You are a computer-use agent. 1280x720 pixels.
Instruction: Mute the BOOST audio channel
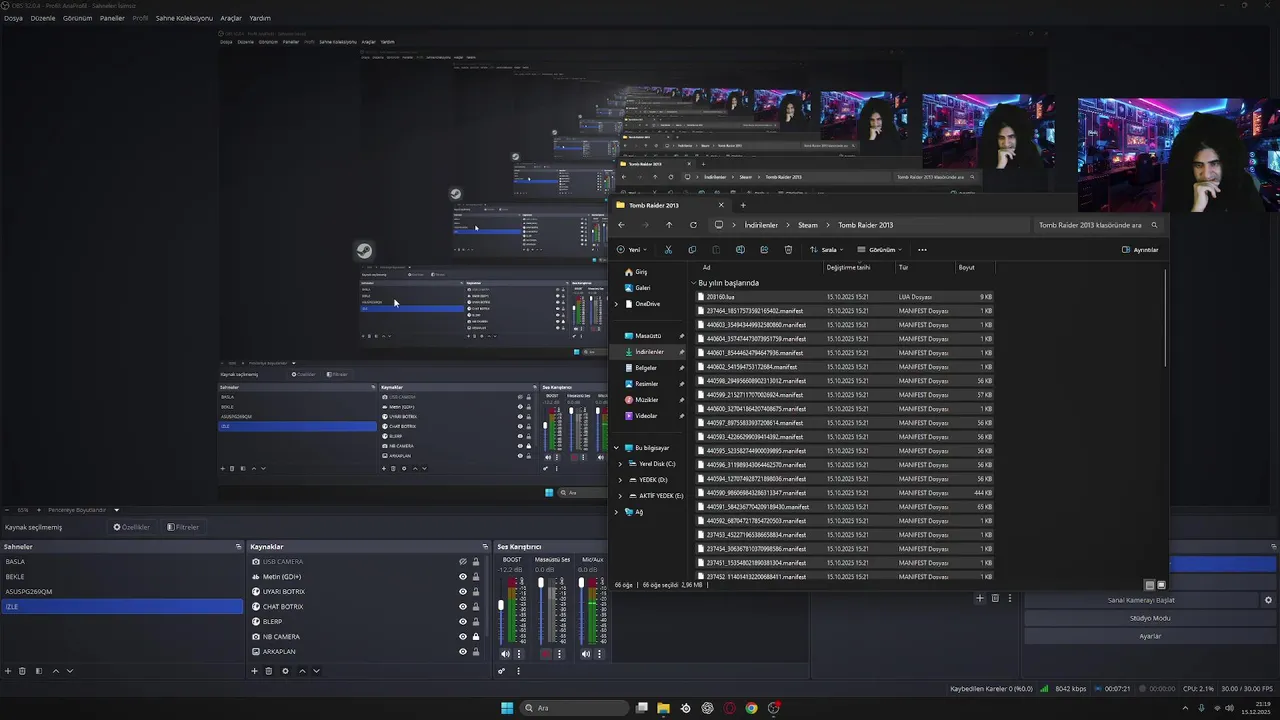tap(505, 654)
